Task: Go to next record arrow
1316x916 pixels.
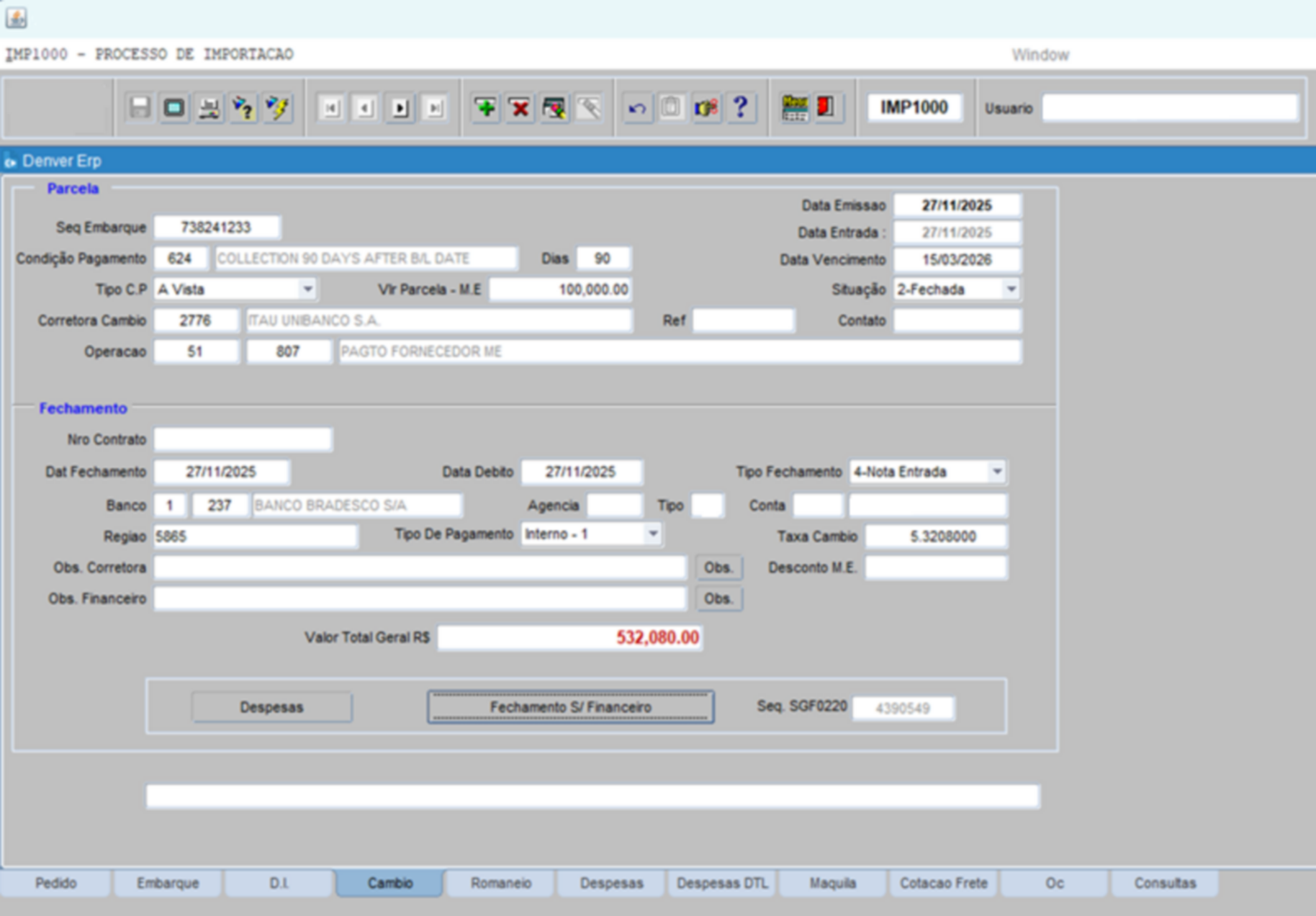Action: pyautogui.click(x=400, y=108)
